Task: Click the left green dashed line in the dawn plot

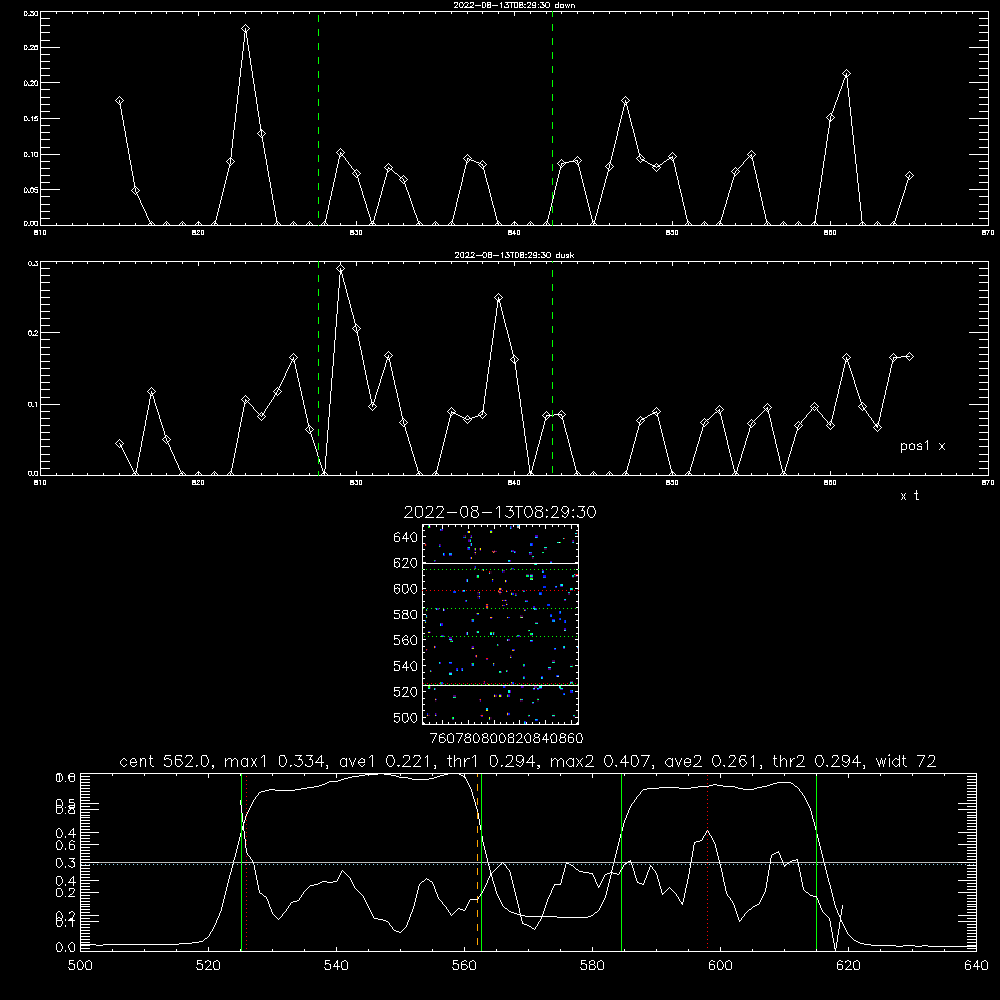Action: point(318,118)
